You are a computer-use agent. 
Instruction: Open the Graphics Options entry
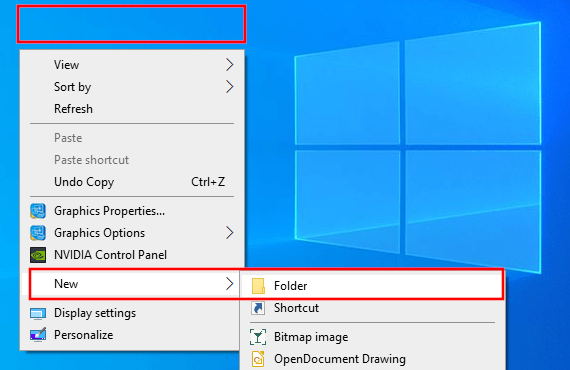132,233
